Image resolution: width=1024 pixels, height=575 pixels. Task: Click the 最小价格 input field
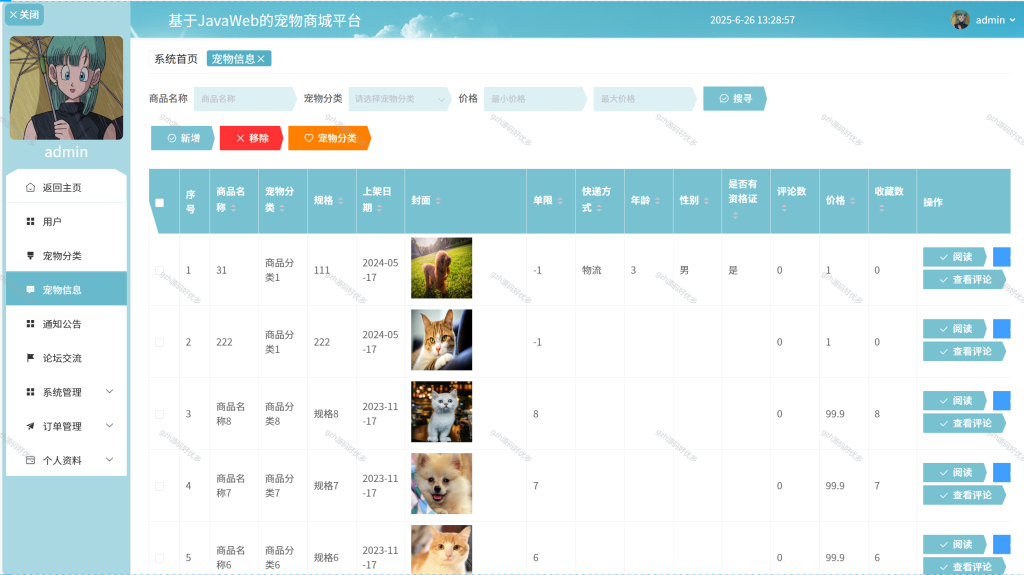pyautogui.click(x=536, y=99)
